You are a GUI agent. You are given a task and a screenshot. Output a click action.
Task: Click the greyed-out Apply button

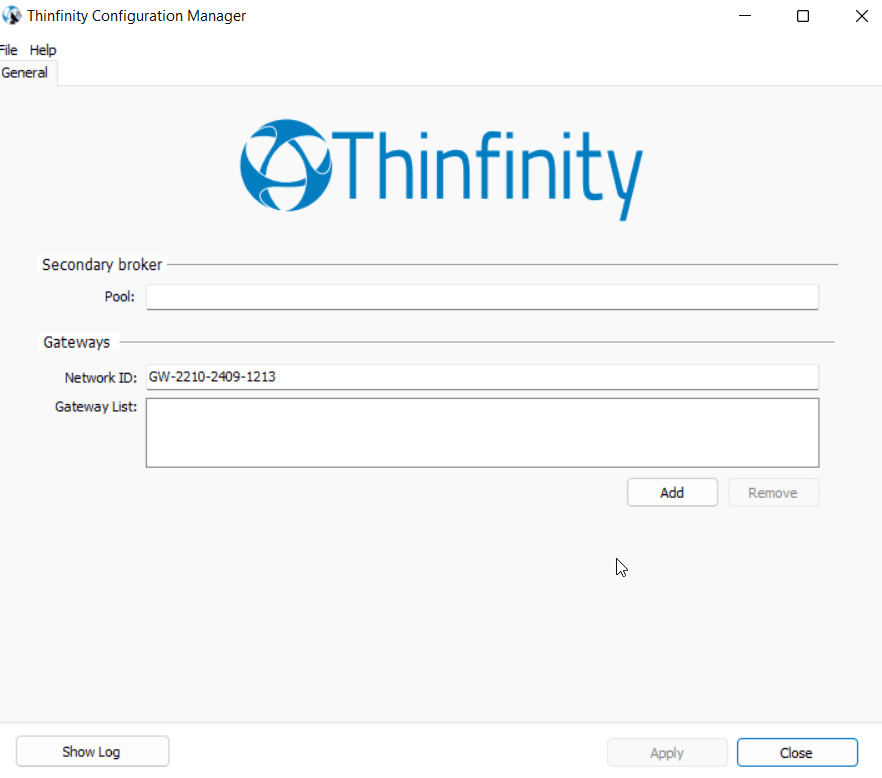click(667, 753)
